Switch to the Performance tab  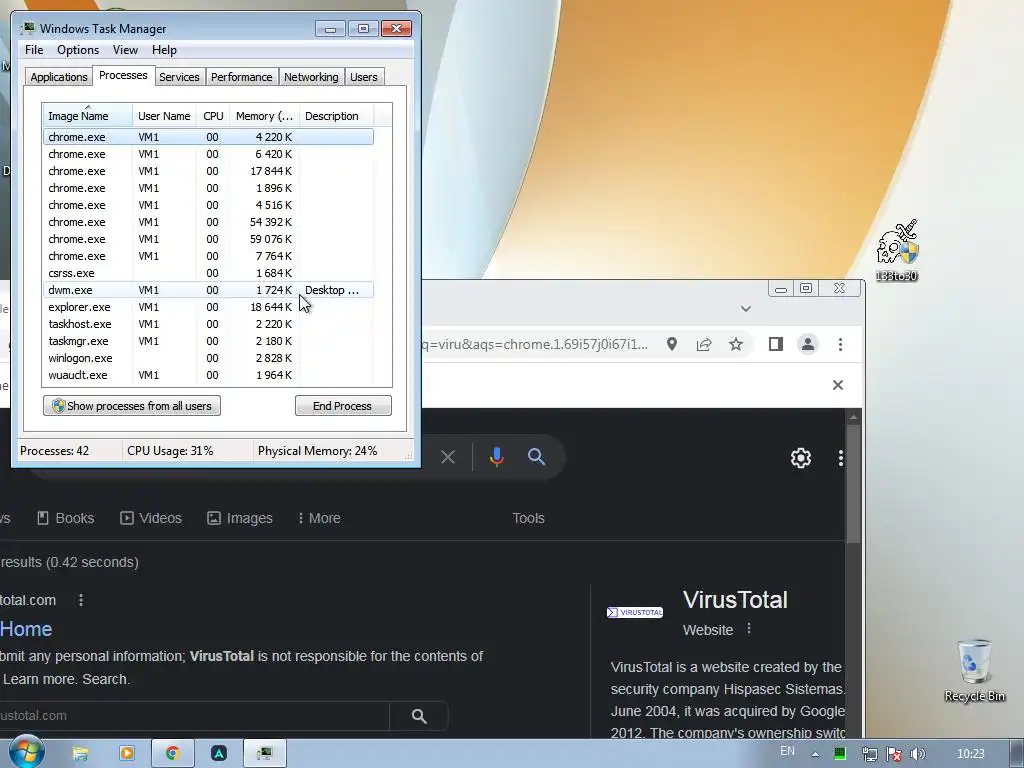[241, 76]
